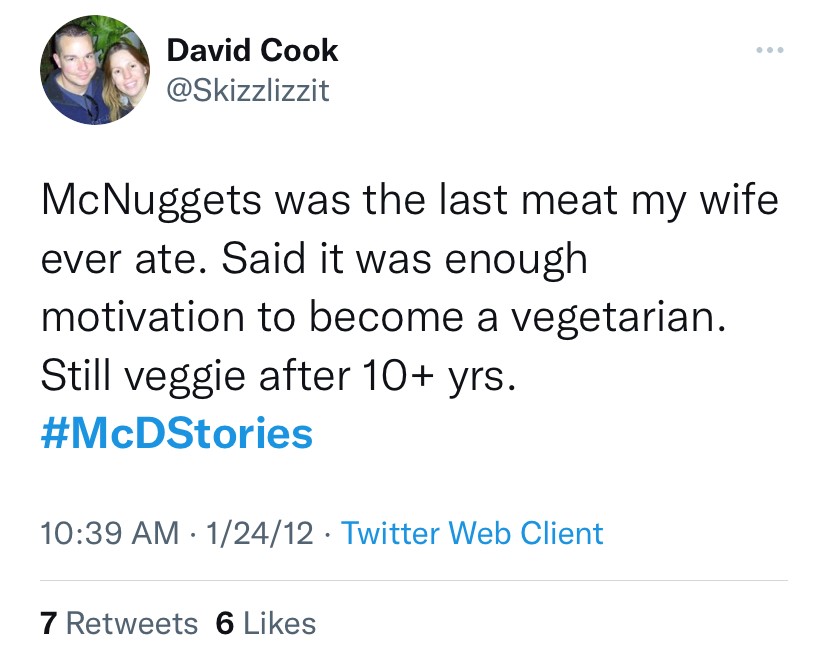View the 6 Likes list

(266, 623)
